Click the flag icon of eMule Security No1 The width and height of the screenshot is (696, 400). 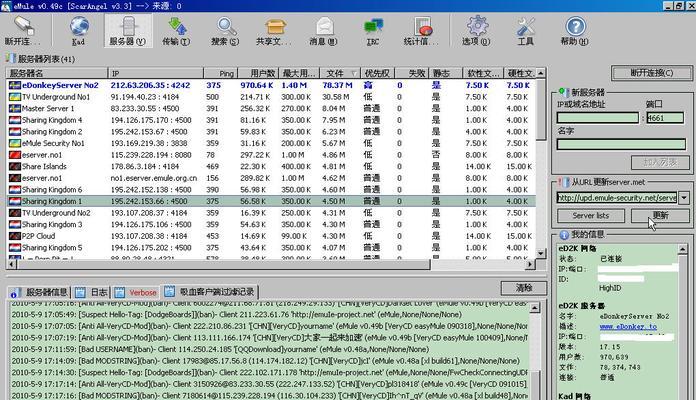[15, 143]
